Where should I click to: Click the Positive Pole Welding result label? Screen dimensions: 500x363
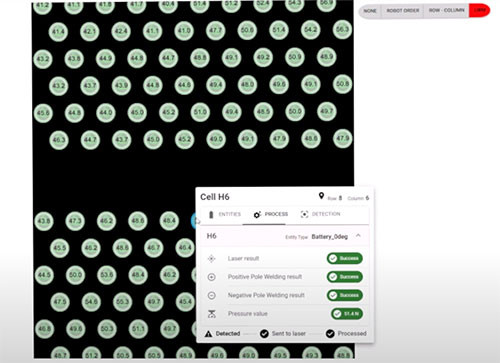265,277
